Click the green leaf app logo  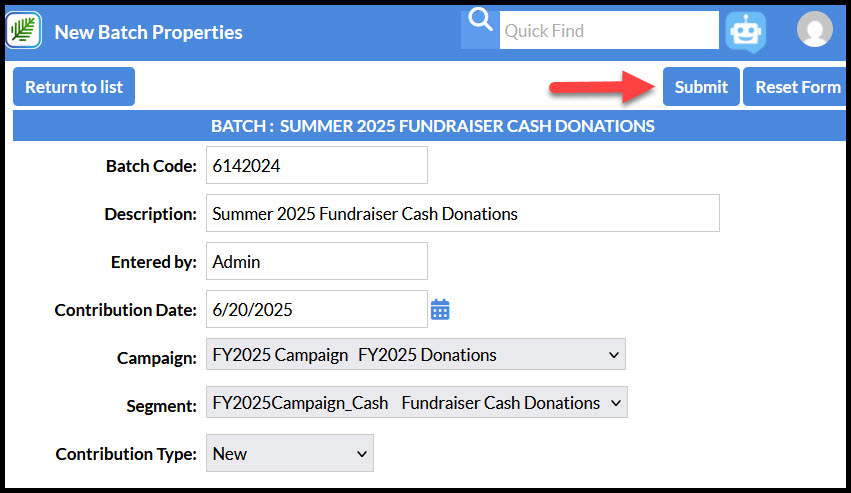click(x=23, y=30)
